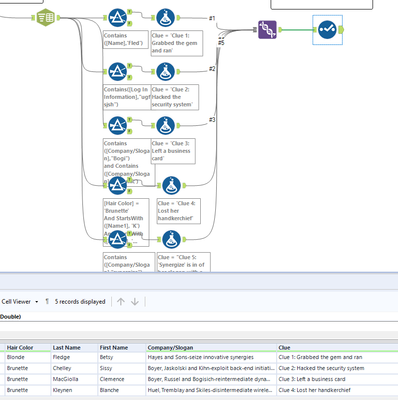Click the '5 records displayed' text
This screenshot has height=400, width=398.
[x=80, y=302]
